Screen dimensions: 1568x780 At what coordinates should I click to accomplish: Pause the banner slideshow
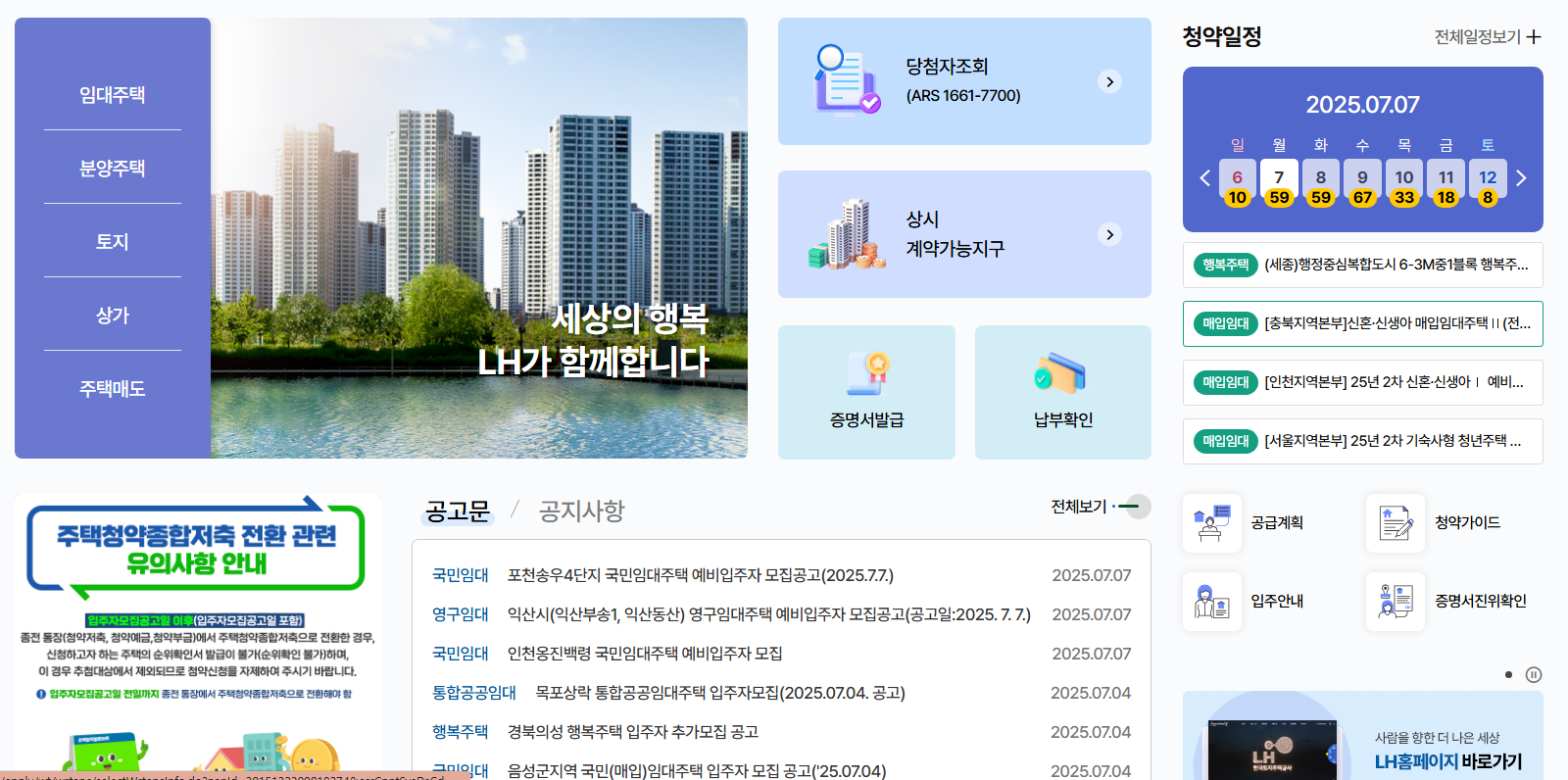tap(1534, 674)
